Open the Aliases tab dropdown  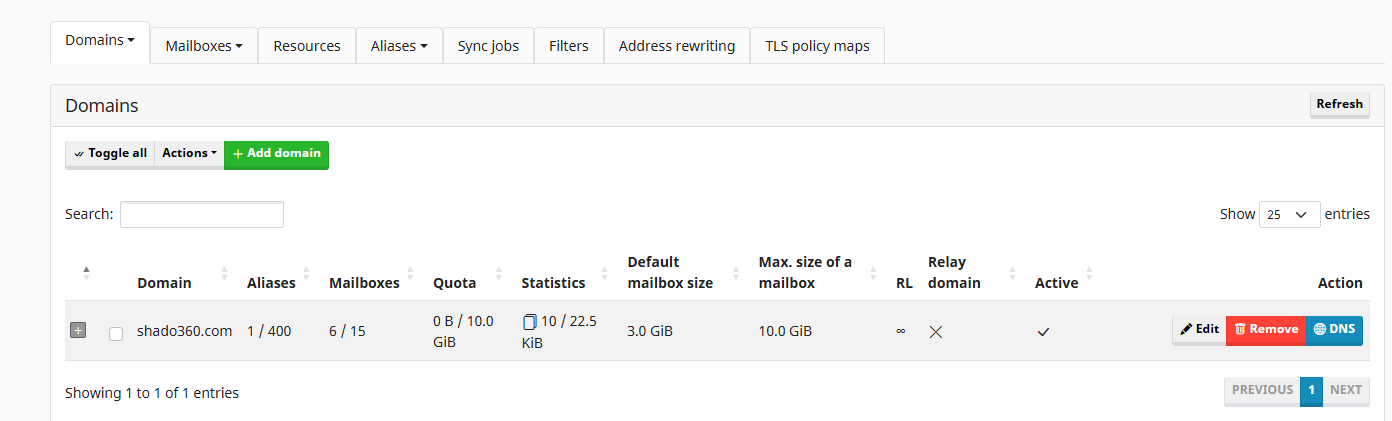(x=399, y=46)
